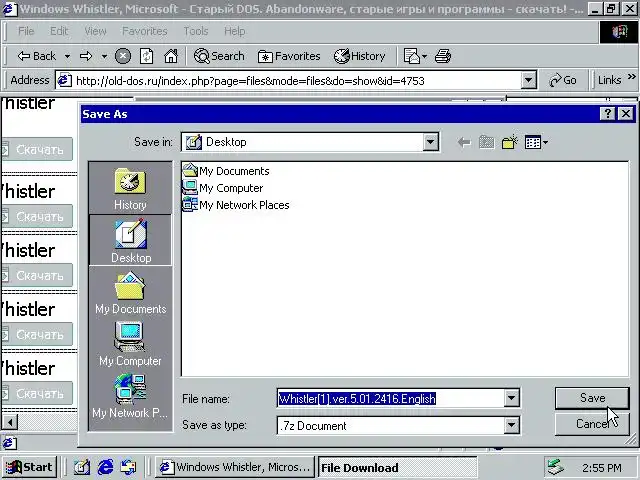The width and height of the screenshot is (640, 480).
Task: Expand the File name dropdown arrow
Action: point(511,398)
